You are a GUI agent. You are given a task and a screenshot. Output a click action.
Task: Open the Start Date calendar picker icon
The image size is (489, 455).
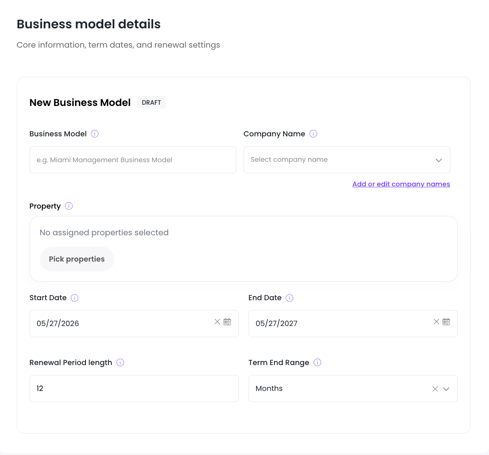pos(227,322)
